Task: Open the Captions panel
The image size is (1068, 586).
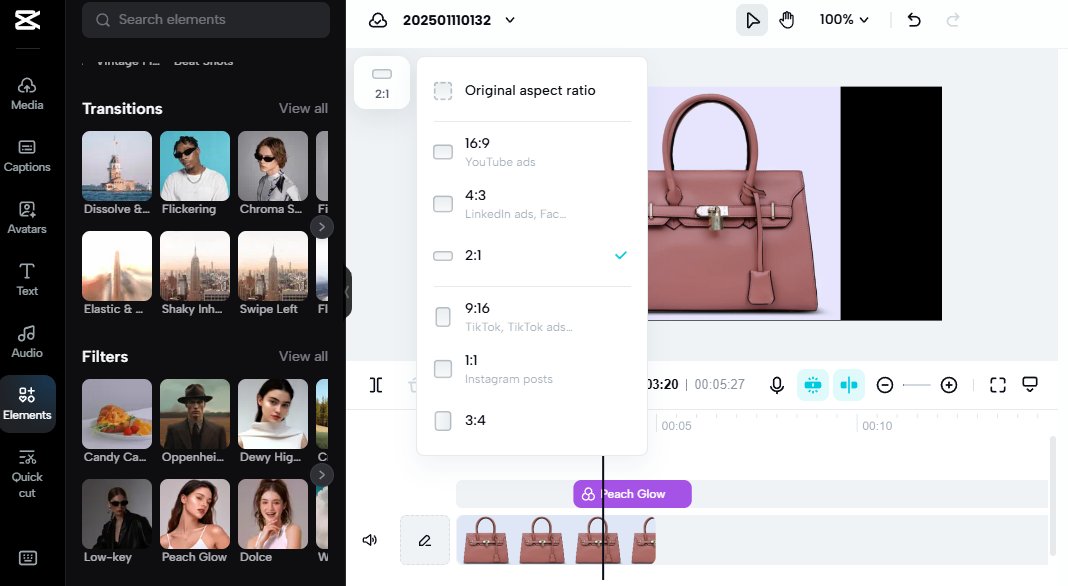Action: [x=27, y=156]
